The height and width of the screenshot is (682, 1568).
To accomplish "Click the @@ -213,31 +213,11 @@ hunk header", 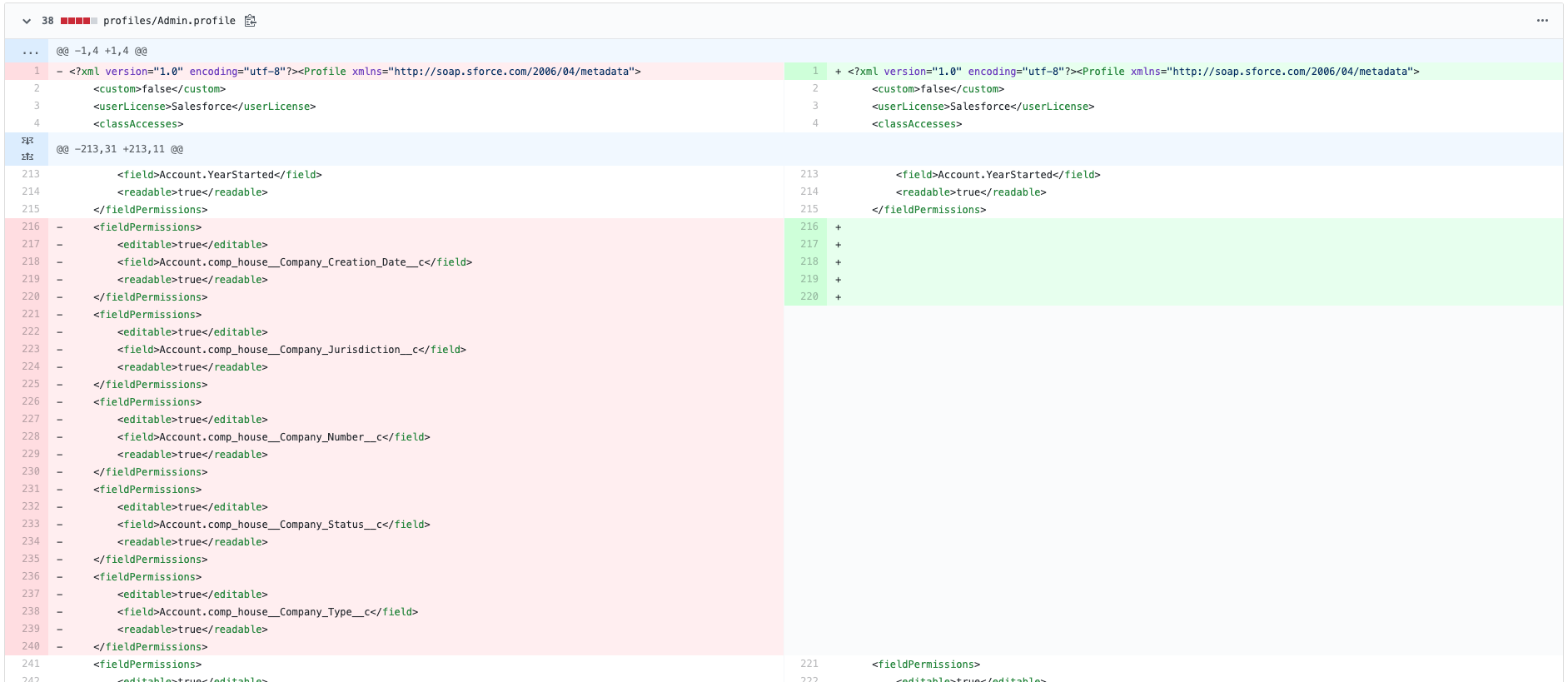I will pyautogui.click(x=120, y=149).
